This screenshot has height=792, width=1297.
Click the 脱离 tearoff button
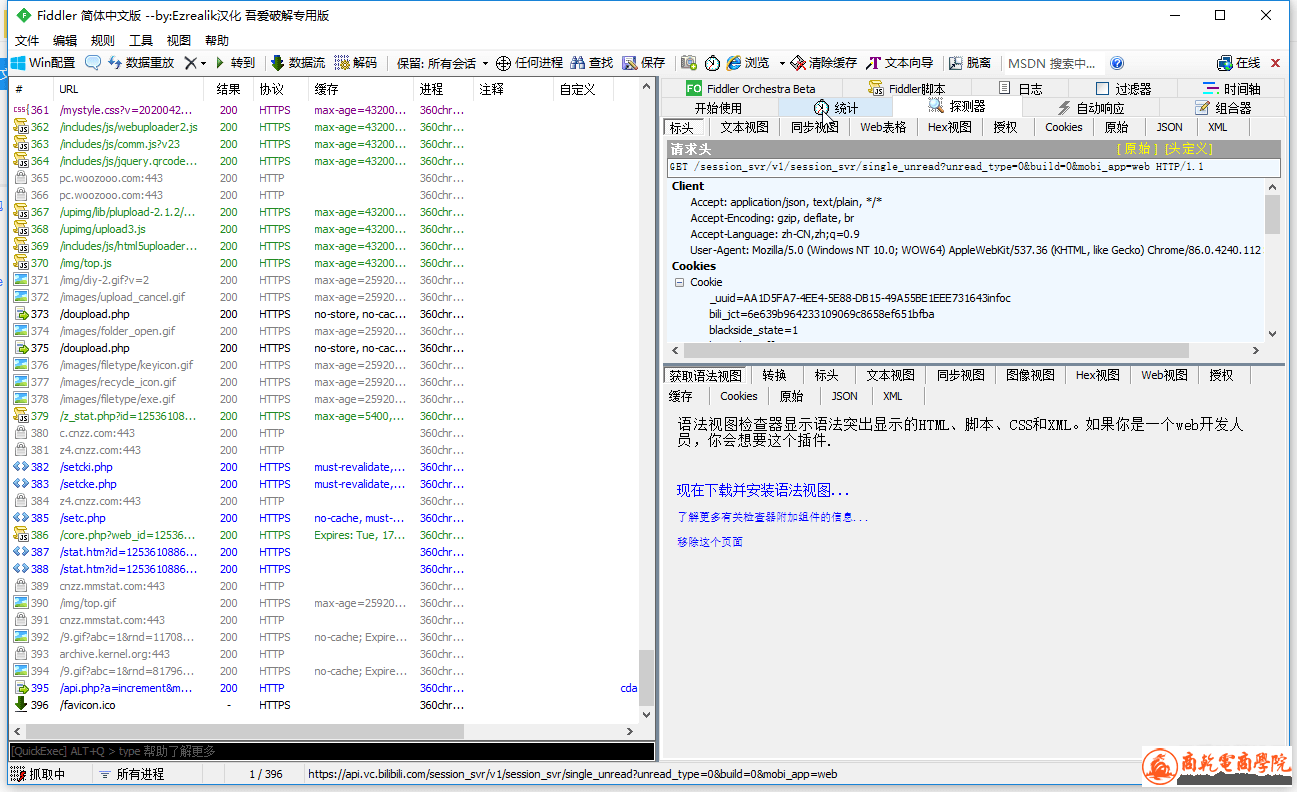click(x=970, y=63)
